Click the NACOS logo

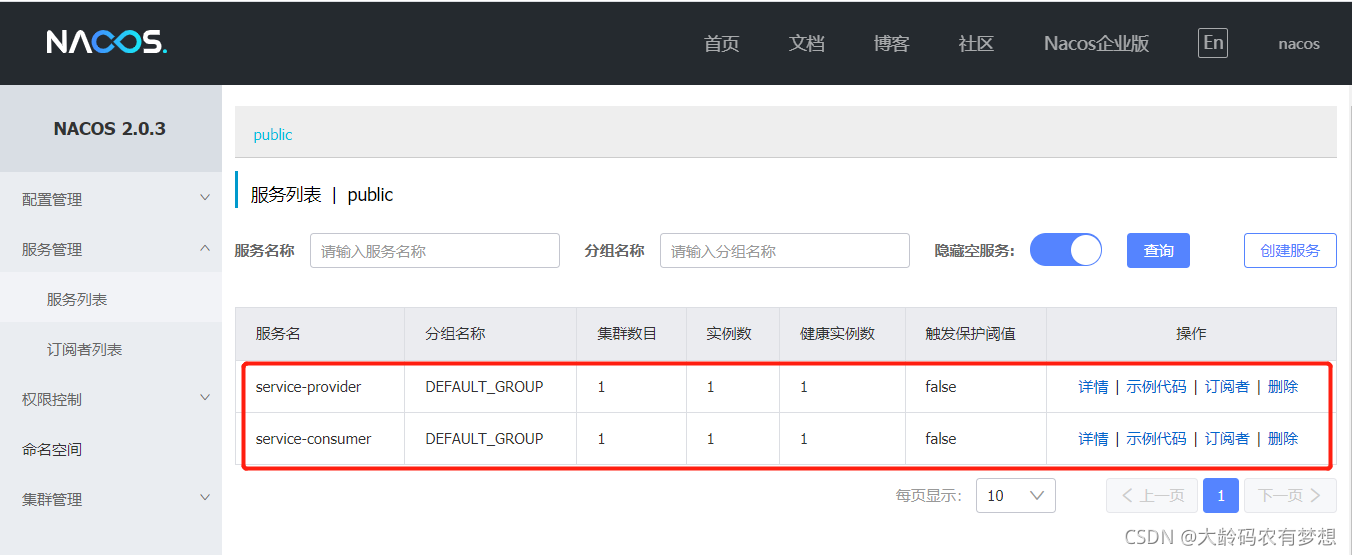click(107, 42)
